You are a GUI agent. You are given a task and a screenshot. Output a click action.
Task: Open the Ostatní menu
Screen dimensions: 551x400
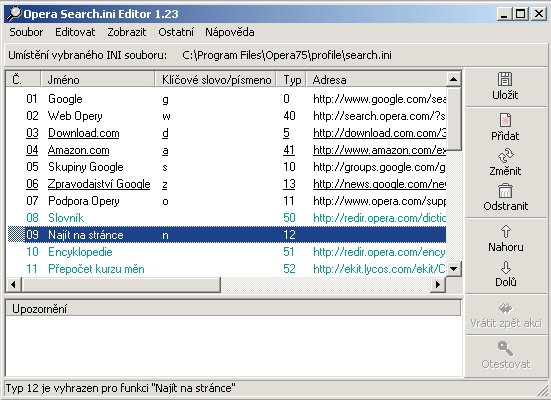(176, 32)
